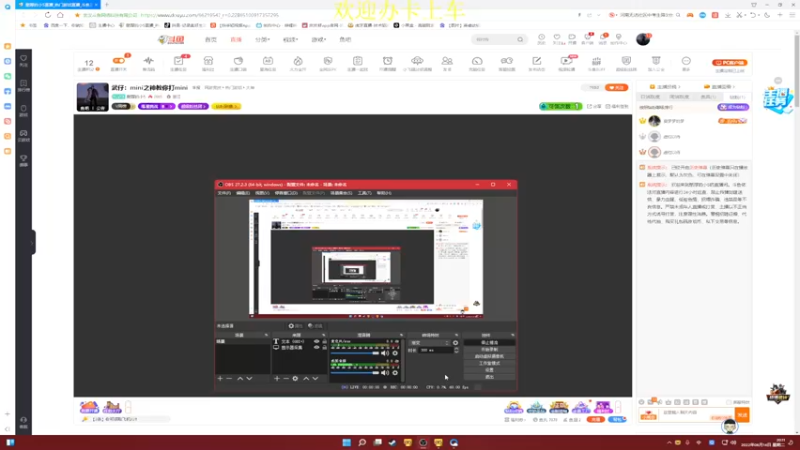The height and width of the screenshot is (450, 800).
Task: Go to 首页 in the Douyu navigation
Action: (x=211, y=39)
